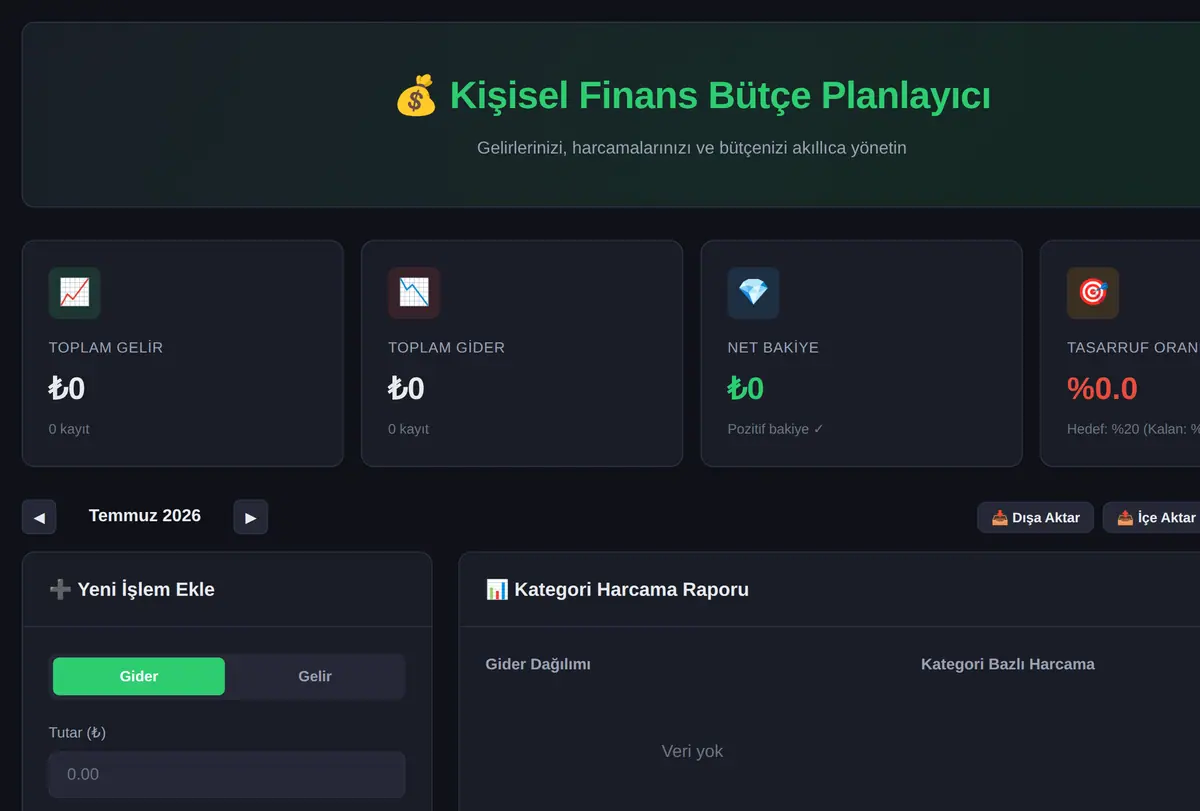Click the Pozitif bakiye ✓ text
The image size is (1200, 811).
pyautogui.click(x=776, y=429)
